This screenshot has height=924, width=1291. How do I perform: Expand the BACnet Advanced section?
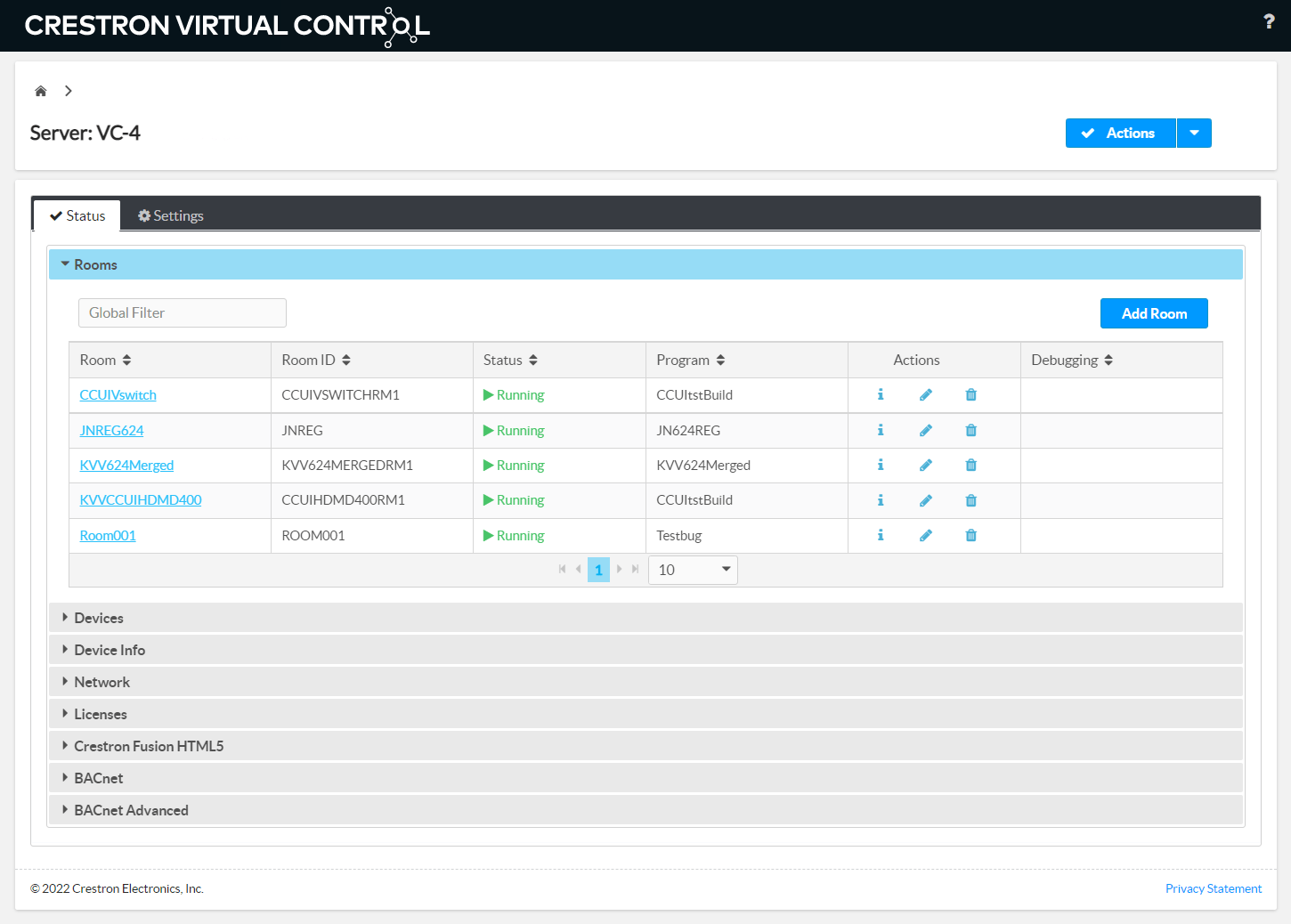645,810
